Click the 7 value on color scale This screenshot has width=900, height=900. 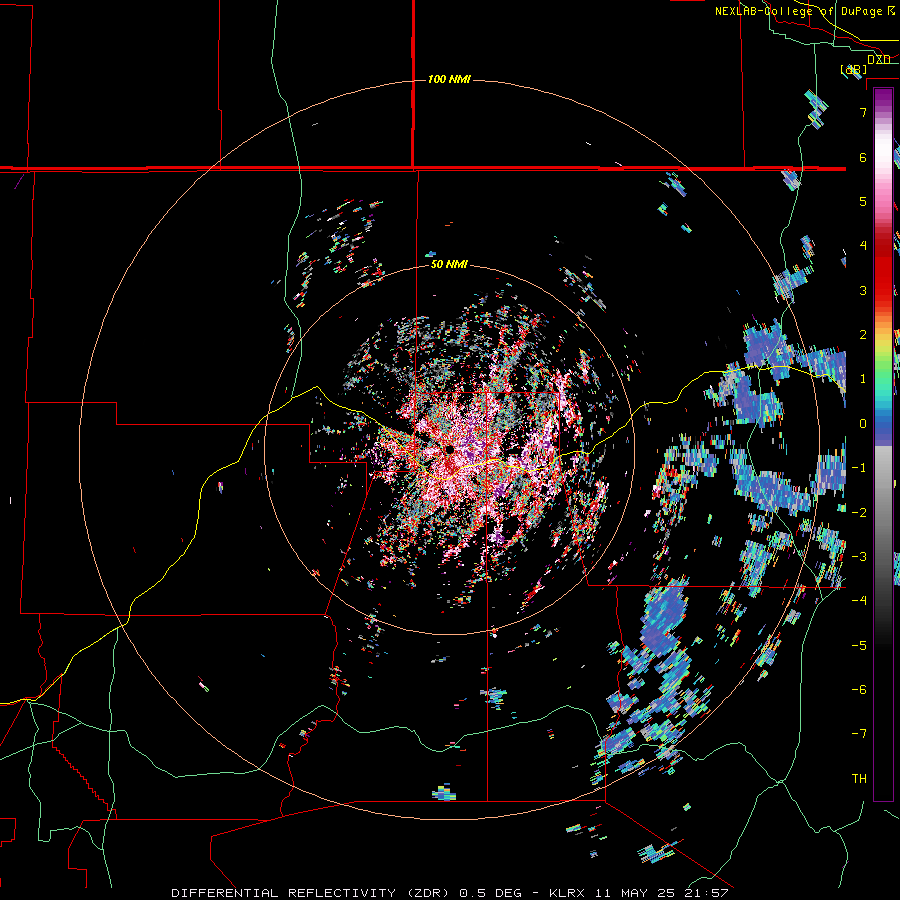(863, 112)
